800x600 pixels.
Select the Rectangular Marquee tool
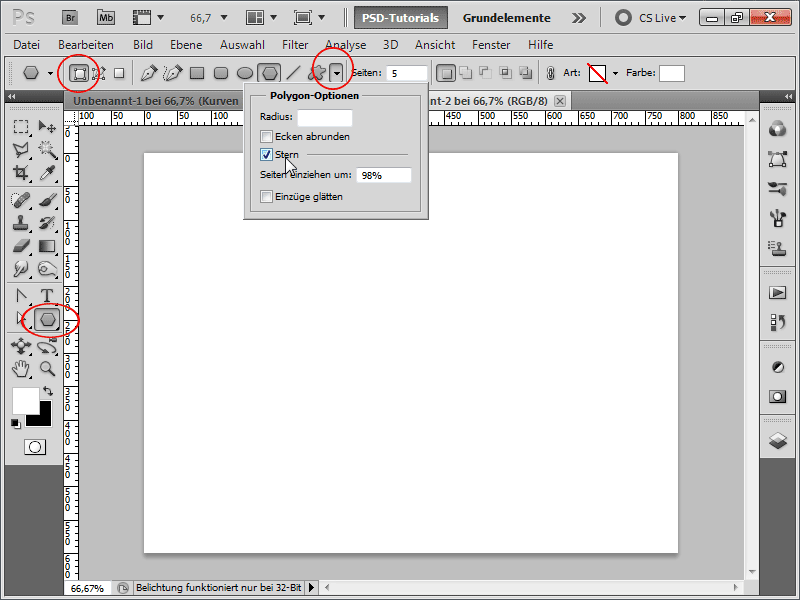click(21, 126)
